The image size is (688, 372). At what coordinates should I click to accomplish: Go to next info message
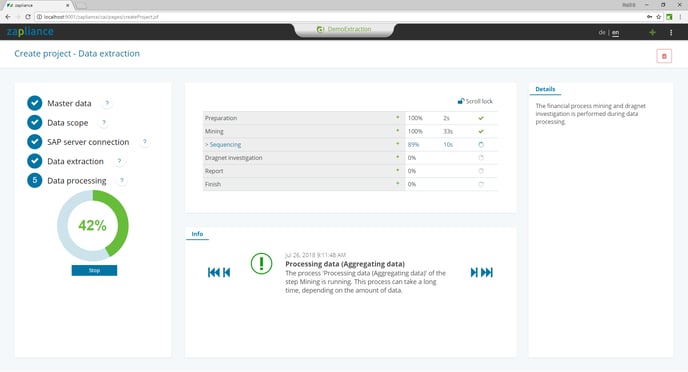(474, 272)
